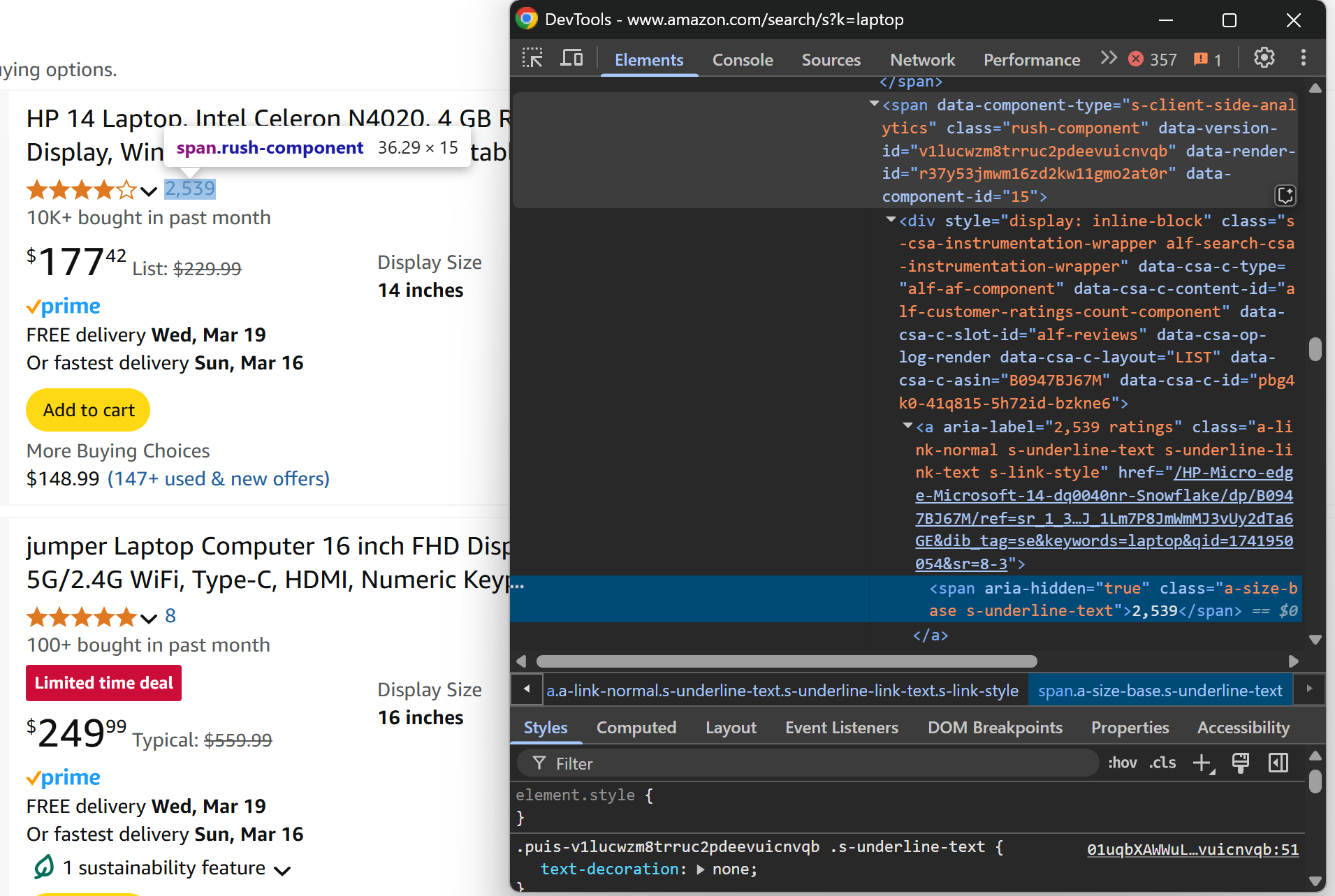Click the ellipsis beside the selected DOM node
The width and height of the screenshot is (1335, 896).
point(517,585)
